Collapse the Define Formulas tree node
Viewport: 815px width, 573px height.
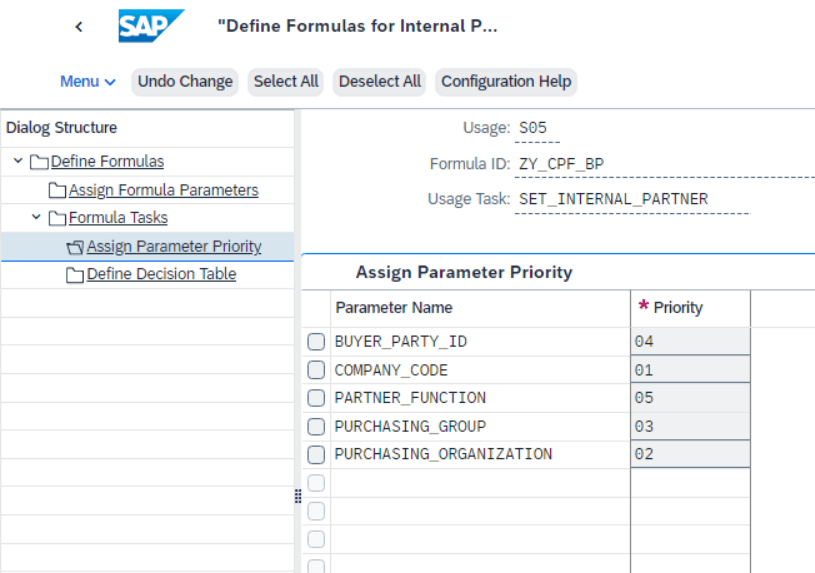(18, 161)
